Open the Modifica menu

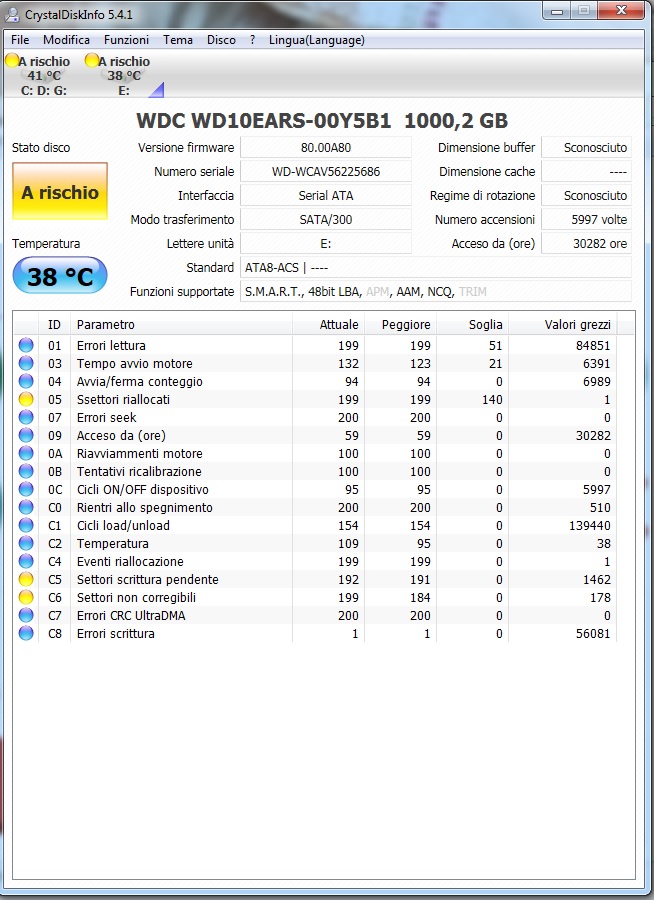pos(66,40)
